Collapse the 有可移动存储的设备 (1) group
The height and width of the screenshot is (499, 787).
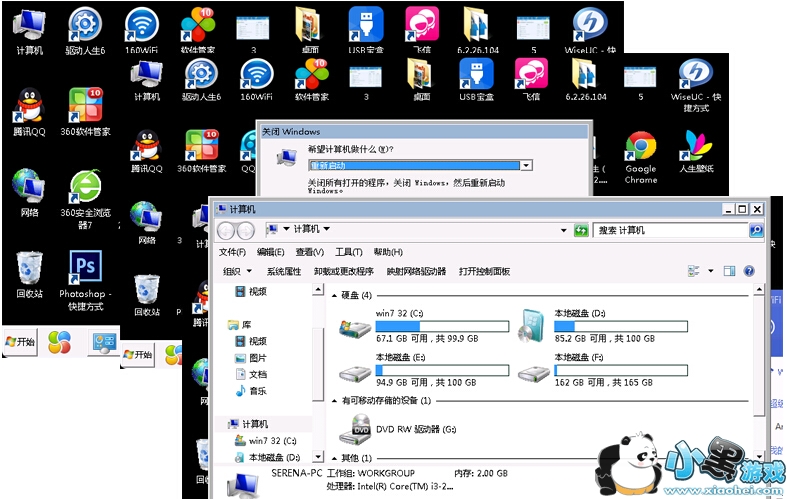tap(335, 400)
